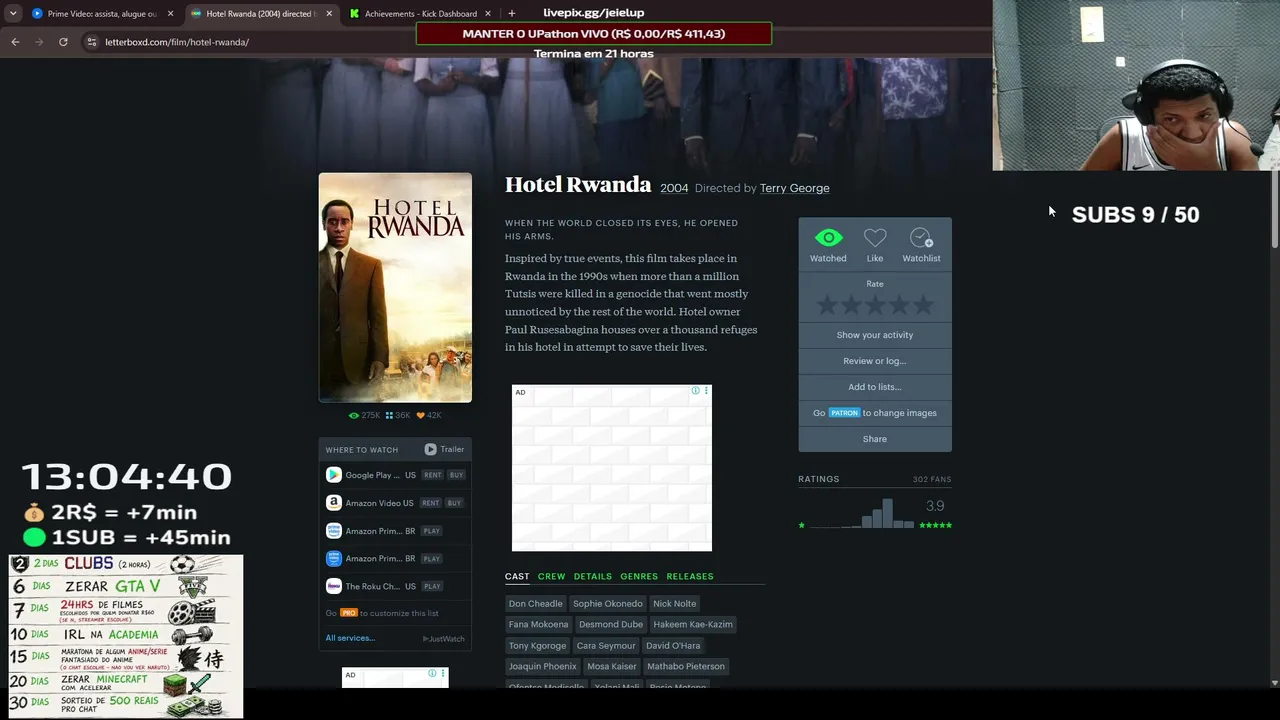Screen dimensions: 1280x720
Task: Open the 2004 release year link
Action: coord(674,188)
